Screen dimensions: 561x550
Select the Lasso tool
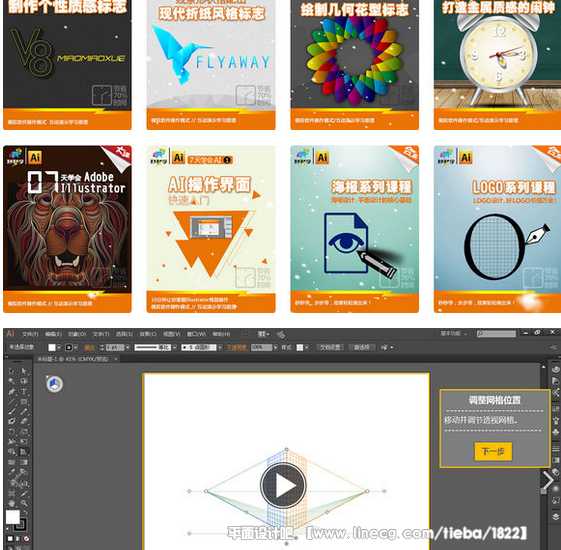point(24,381)
